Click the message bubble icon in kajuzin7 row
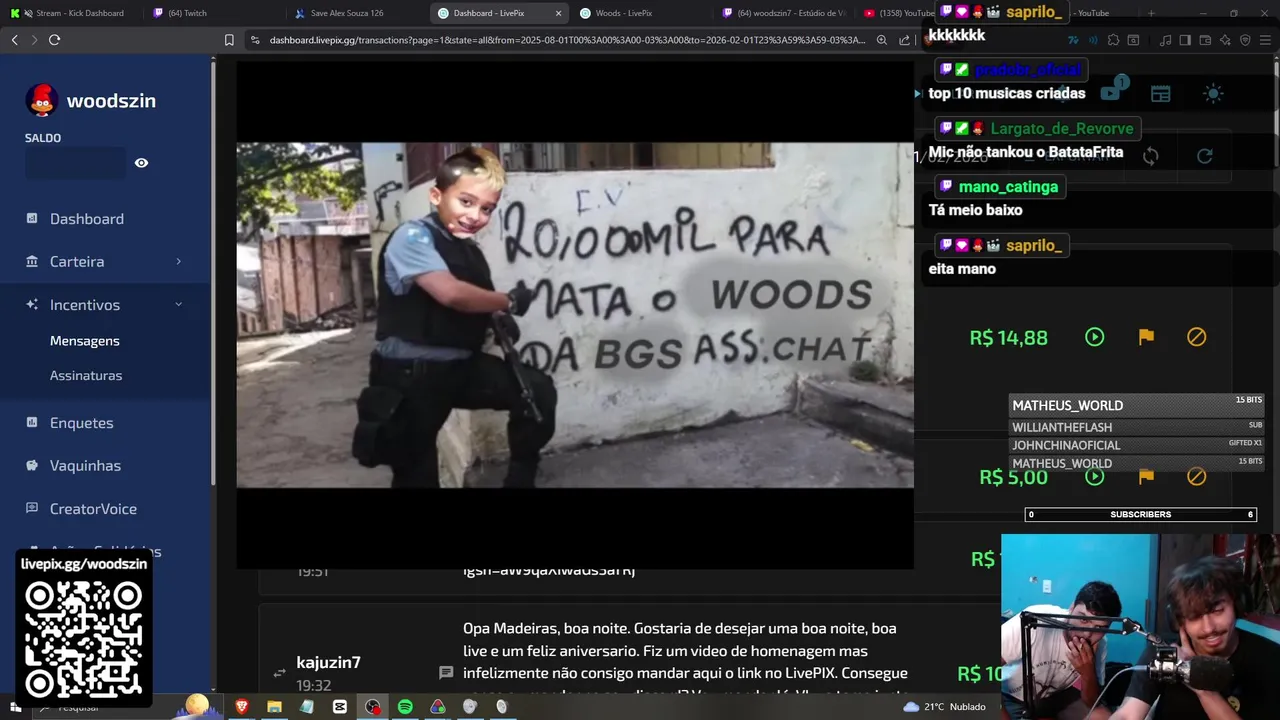1280x720 pixels. pyautogui.click(x=446, y=673)
